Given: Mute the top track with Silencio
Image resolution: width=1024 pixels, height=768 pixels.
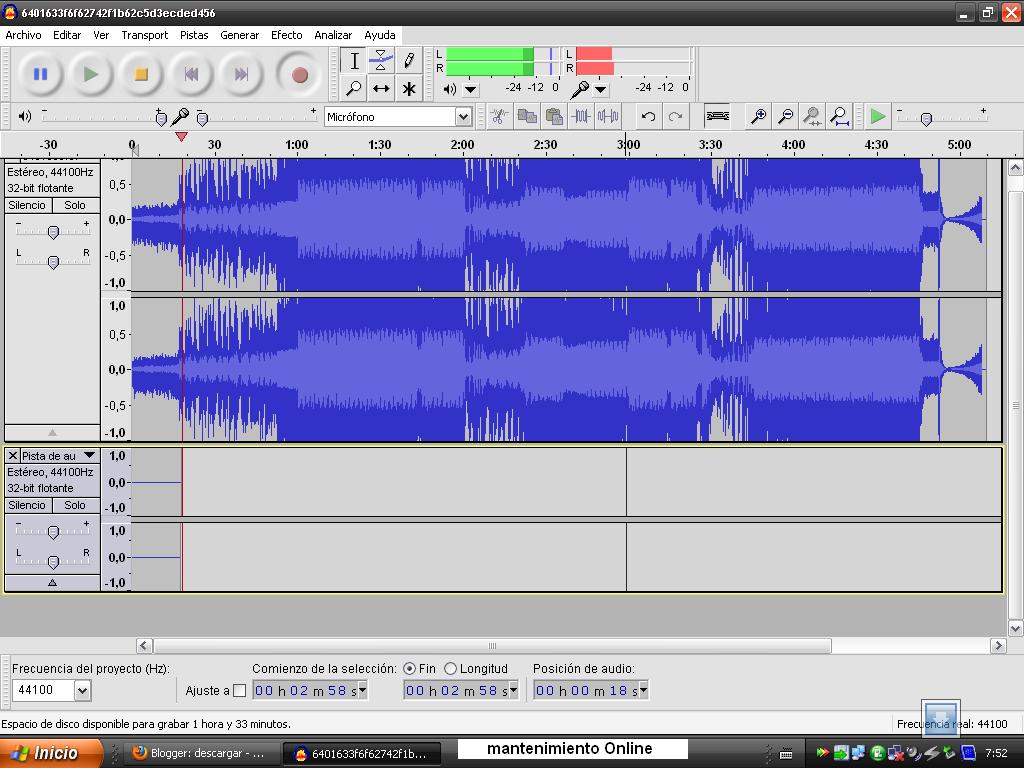Looking at the screenshot, I should coord(26,205).
